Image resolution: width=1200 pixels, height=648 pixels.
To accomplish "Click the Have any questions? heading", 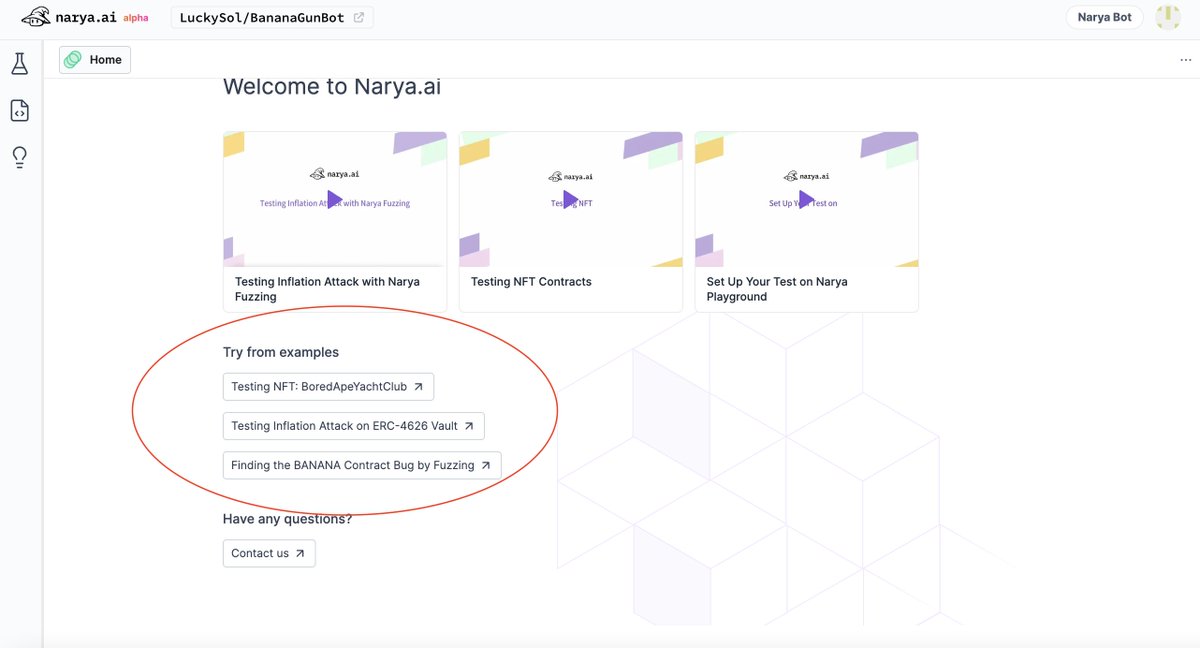I will [x=288, y=519].
